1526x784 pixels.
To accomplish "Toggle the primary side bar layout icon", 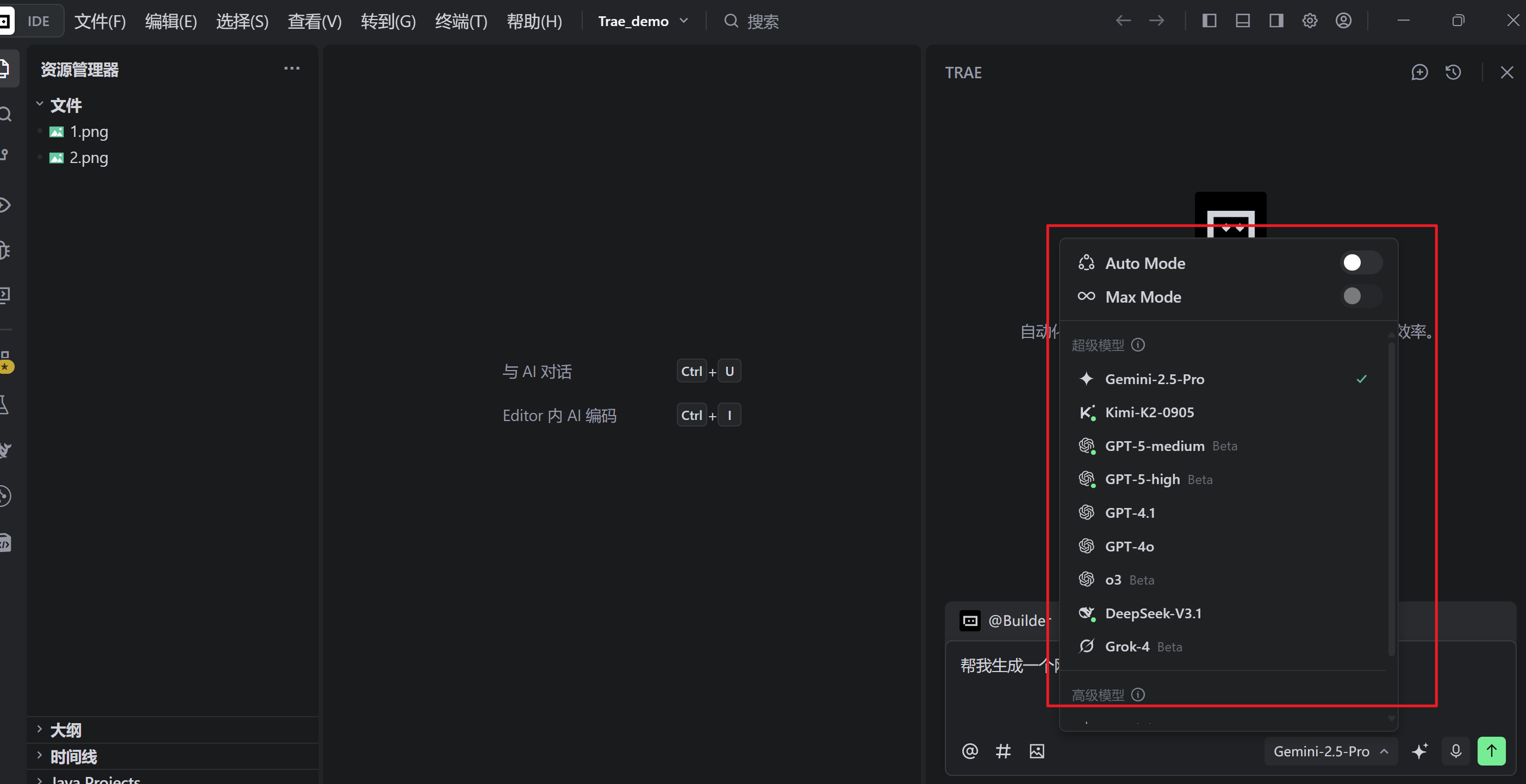I will [1209, 21].
